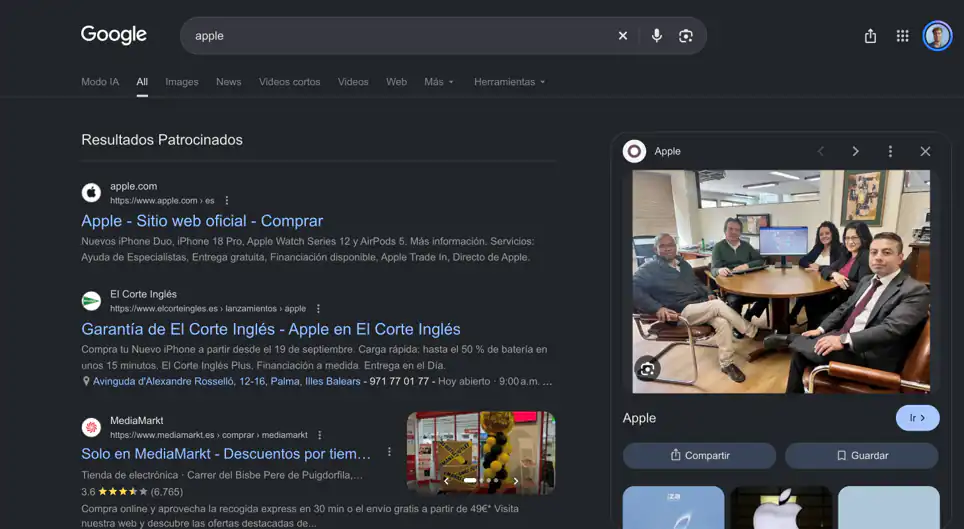Open the third light blue related thumbnail

[889, 507]
